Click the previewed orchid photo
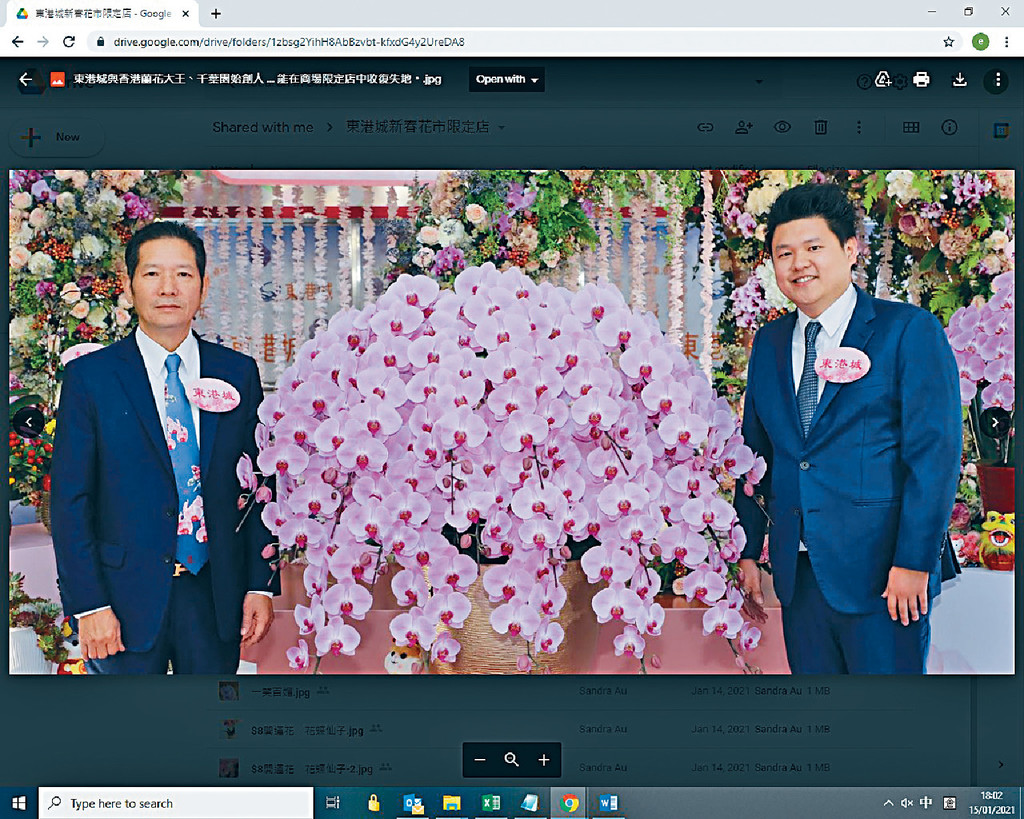 tap(512, 422)
